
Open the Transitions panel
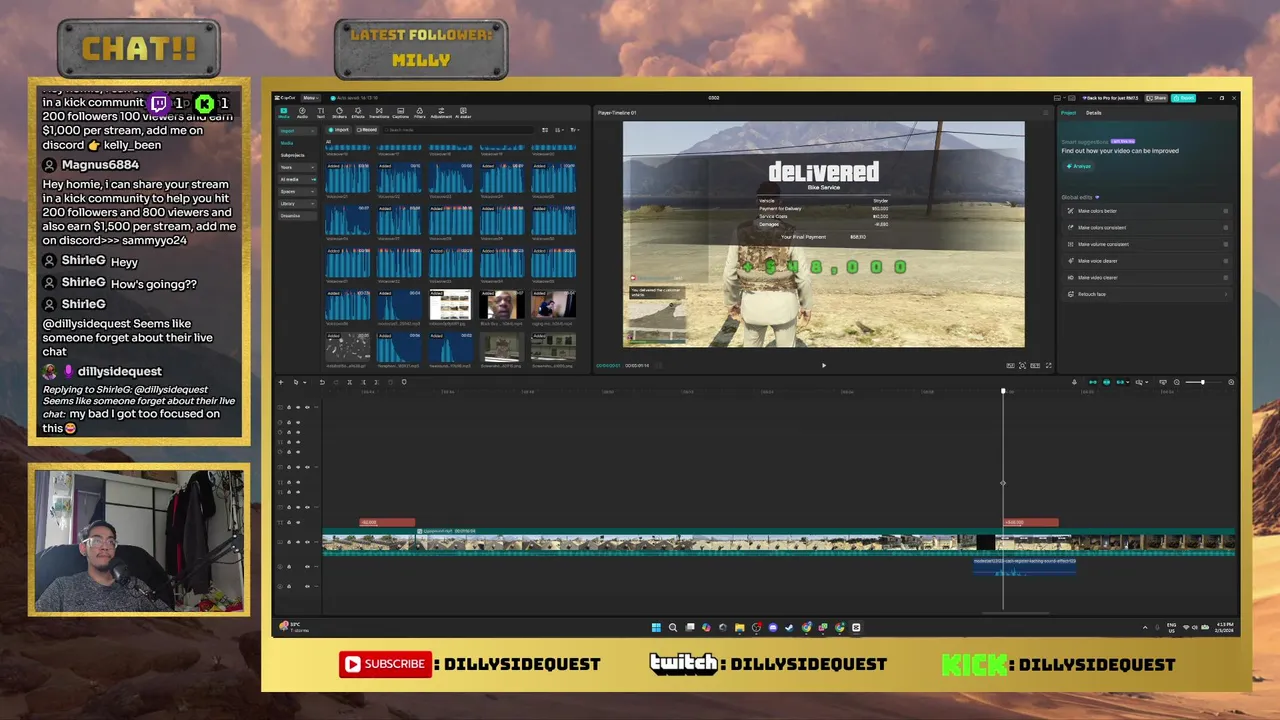pos(379,113)
